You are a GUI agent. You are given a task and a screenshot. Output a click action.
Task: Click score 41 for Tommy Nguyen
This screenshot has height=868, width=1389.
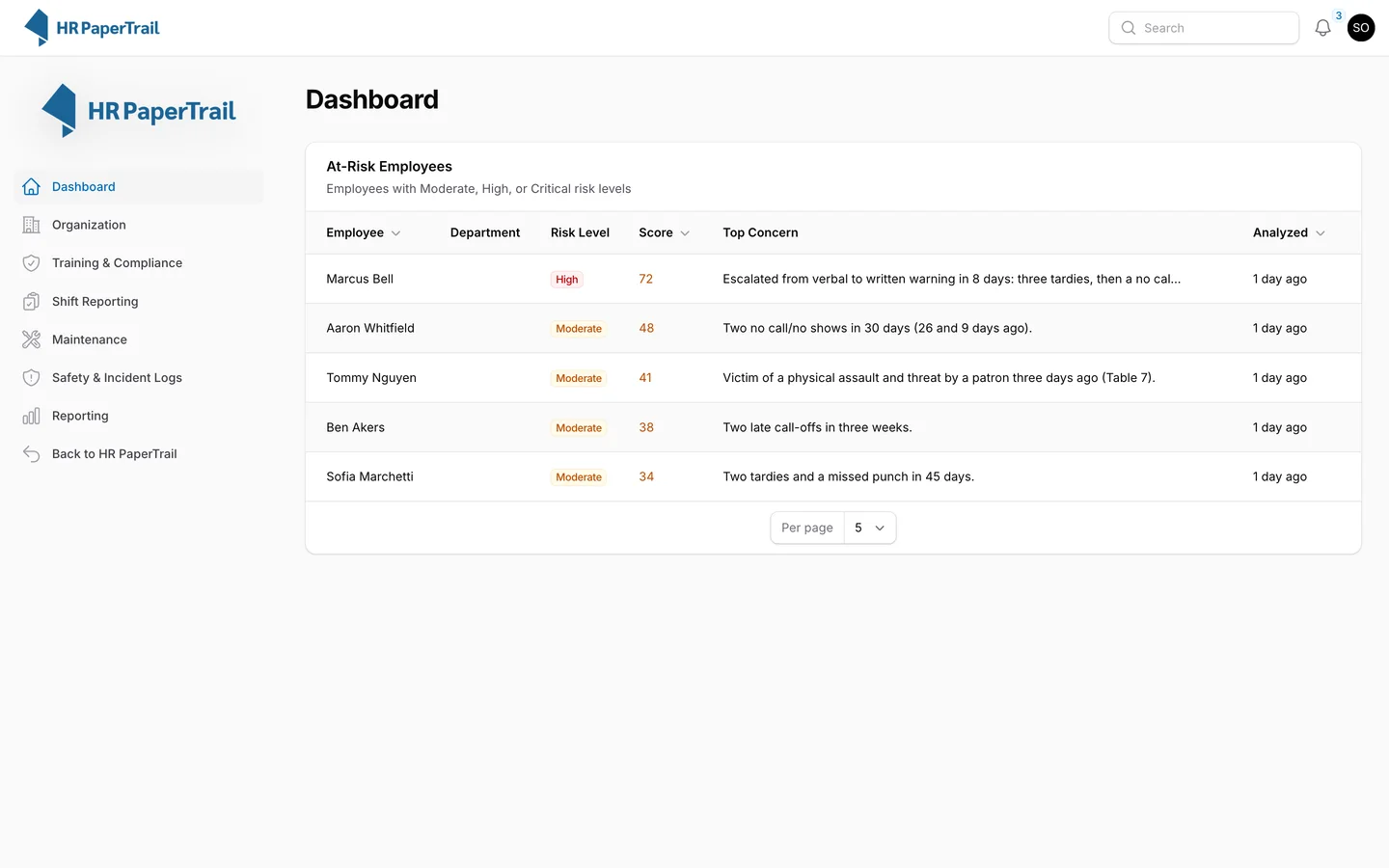645,378
